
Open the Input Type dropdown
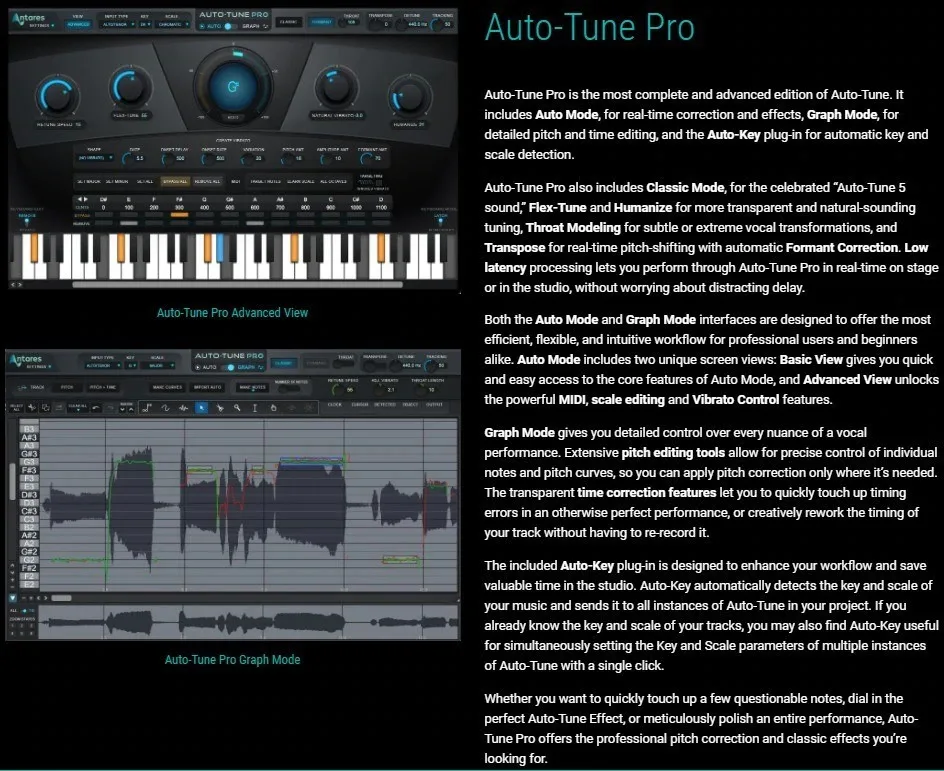(116, 23)
